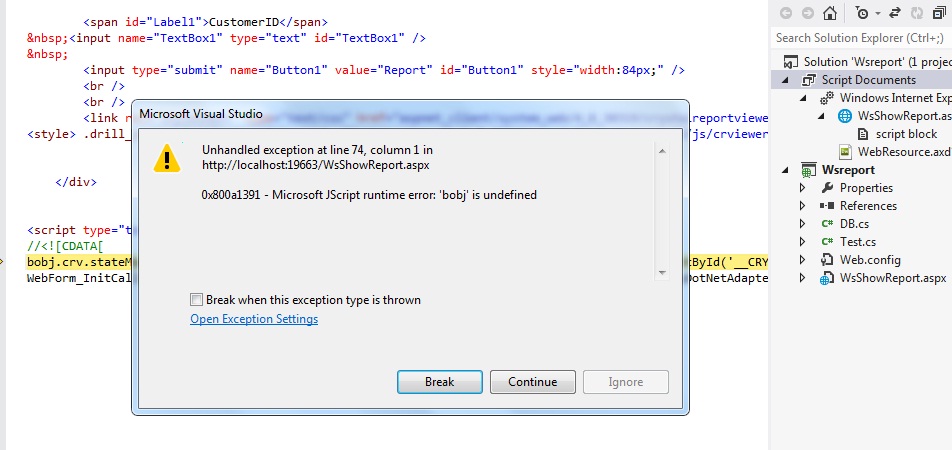Viewport: 952px width, 450px height.
Task: Click the Solution Explorer Forward arrow
Action: (808, 13)
